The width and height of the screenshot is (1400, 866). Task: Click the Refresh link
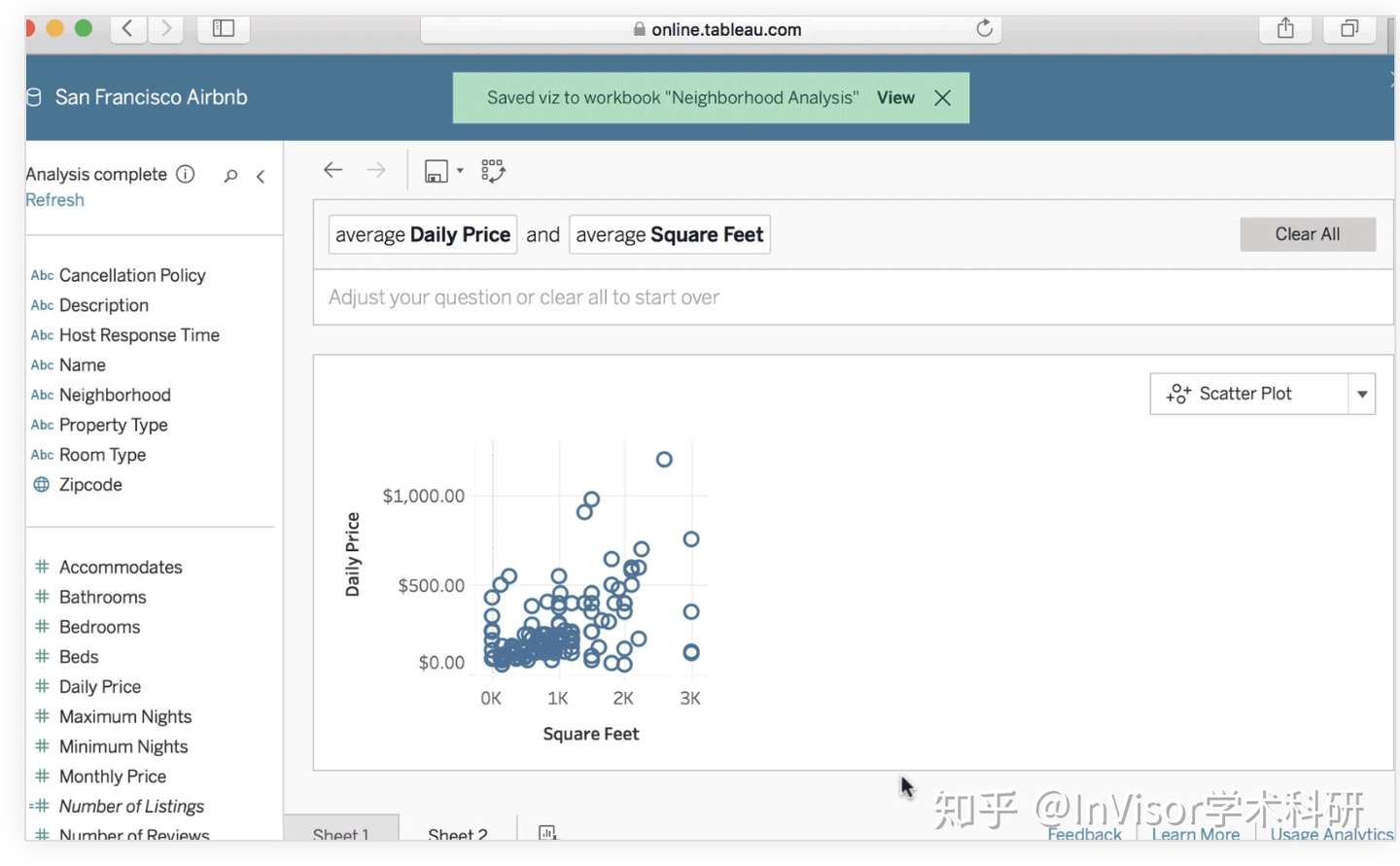point(55,199)
